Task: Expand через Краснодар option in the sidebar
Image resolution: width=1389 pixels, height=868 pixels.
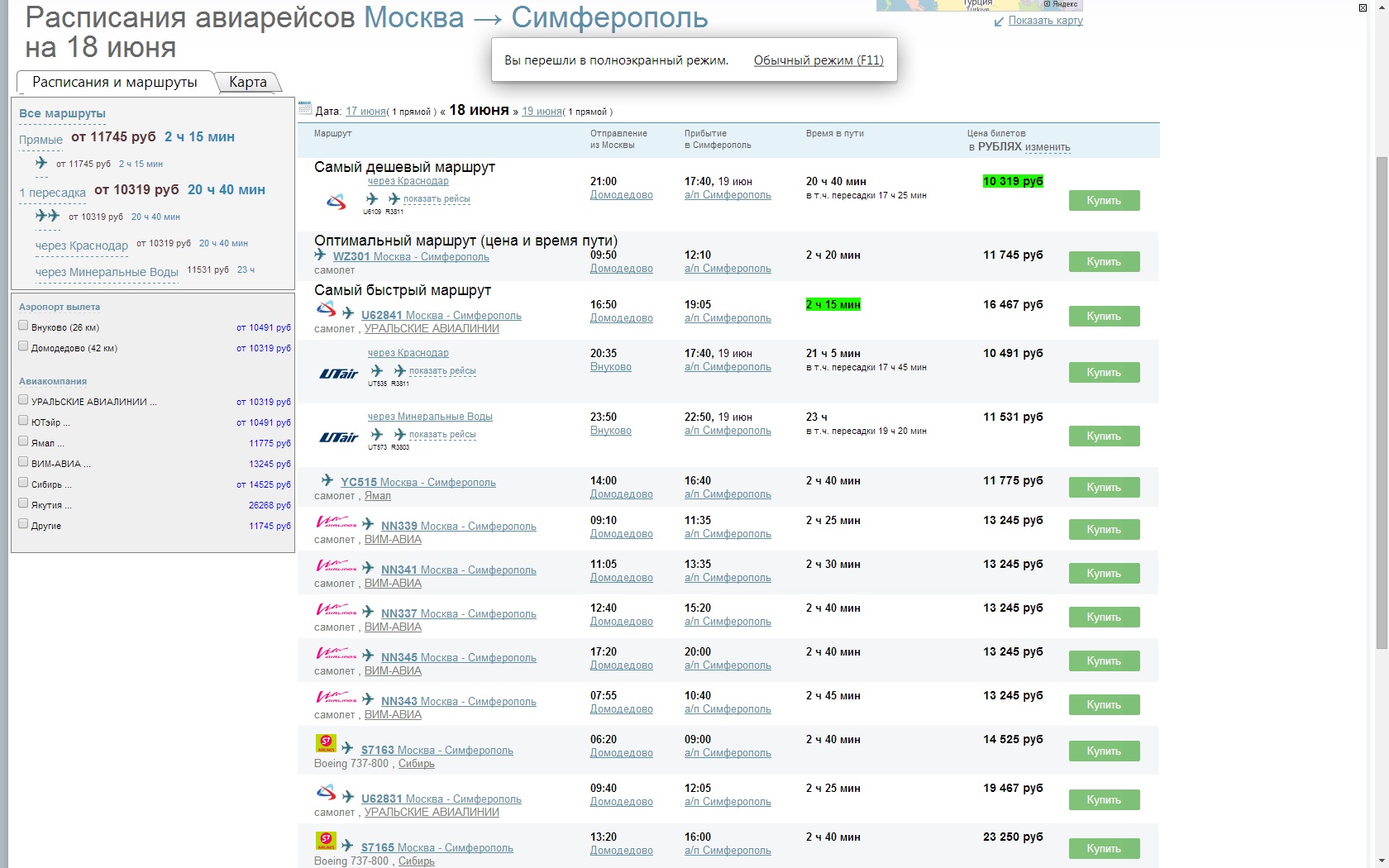Action: click(x=82, y=246)
